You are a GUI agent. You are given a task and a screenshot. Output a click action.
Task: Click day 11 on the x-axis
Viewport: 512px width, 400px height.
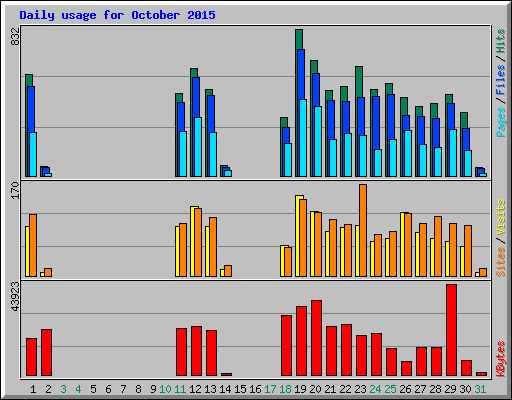click(180, 389)
